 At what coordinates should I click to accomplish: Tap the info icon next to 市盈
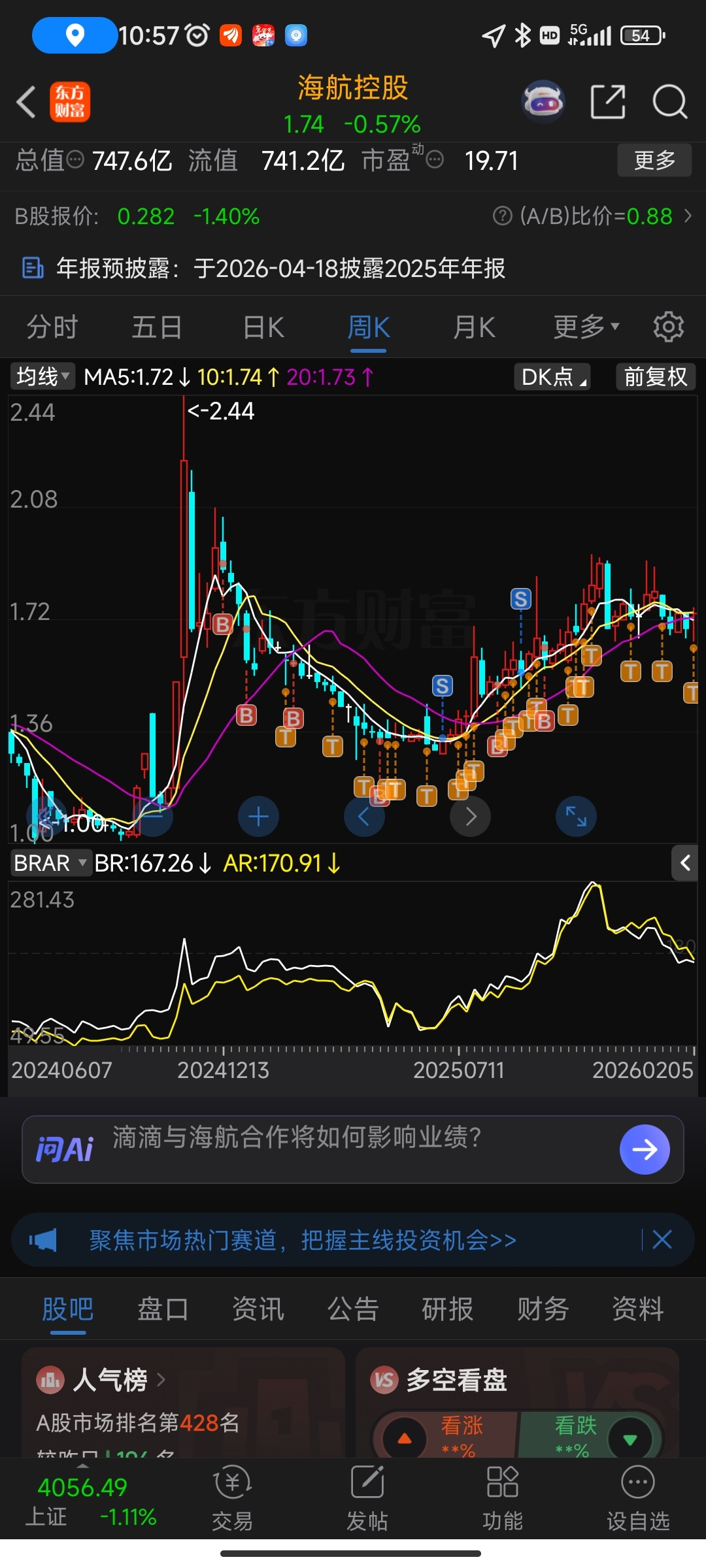435,159
